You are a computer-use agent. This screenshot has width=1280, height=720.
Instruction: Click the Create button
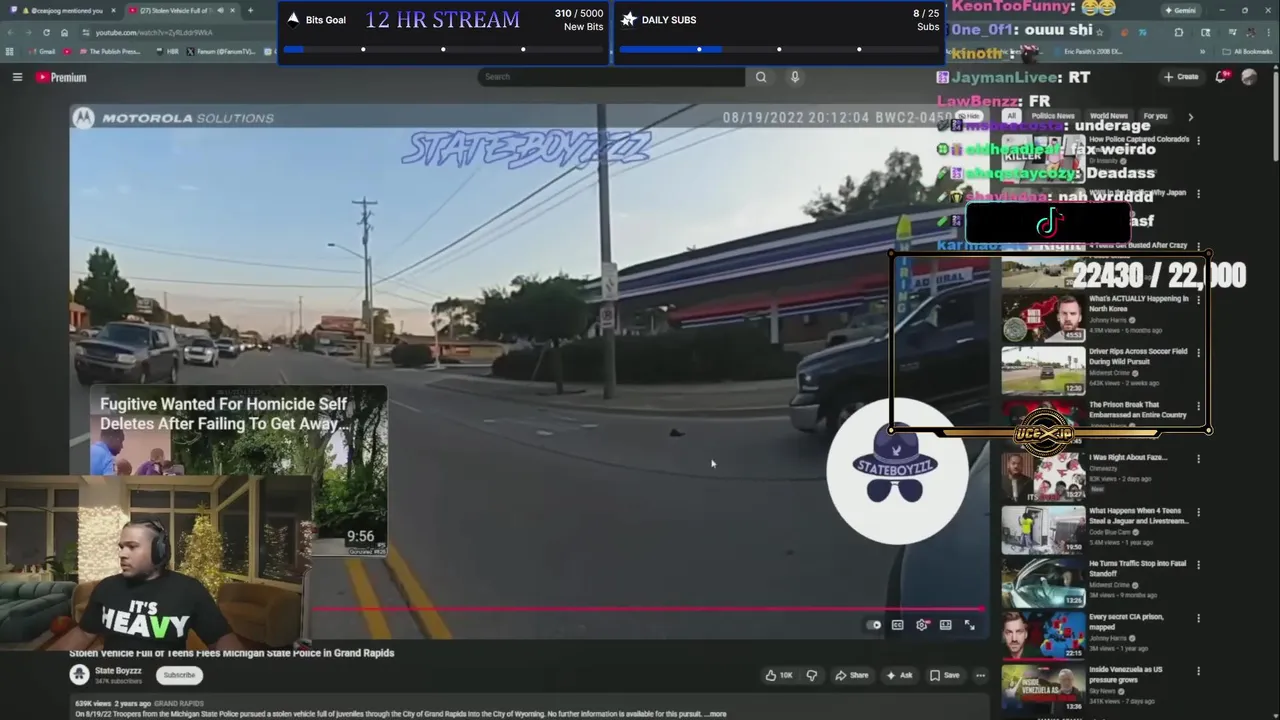[1181, 77]
